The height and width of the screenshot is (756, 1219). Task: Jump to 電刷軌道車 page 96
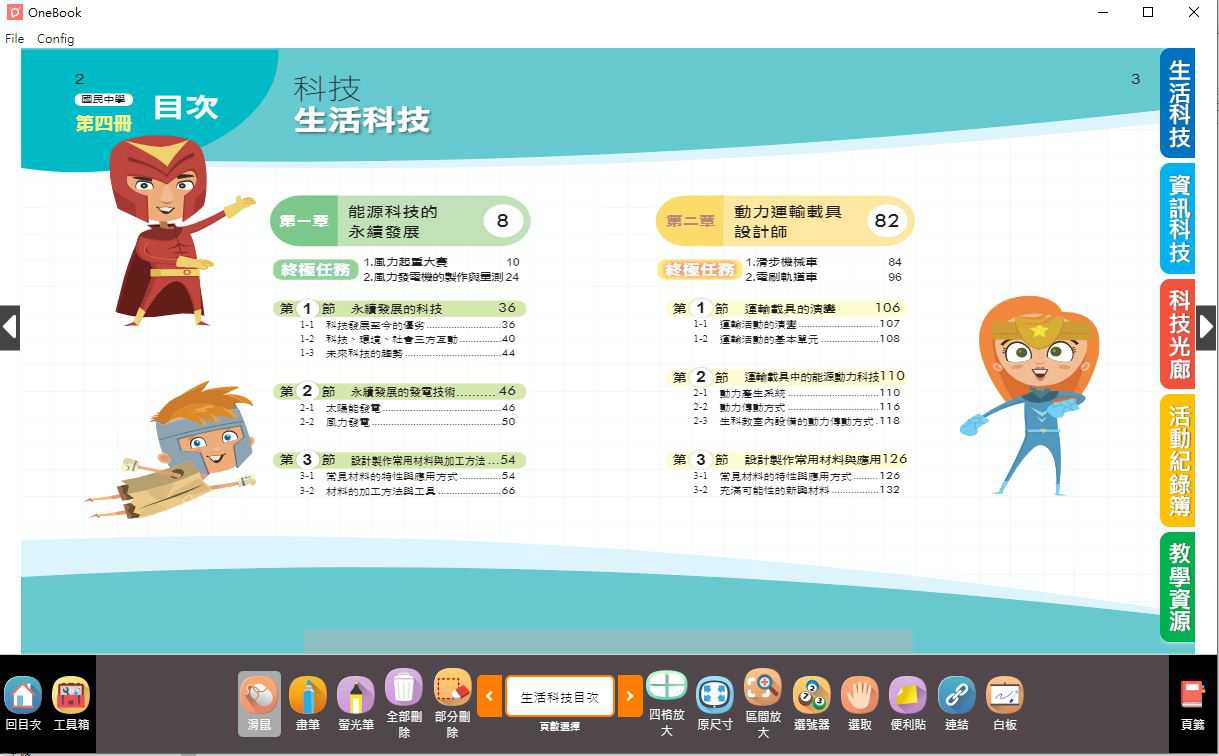[x=823, y=277]
